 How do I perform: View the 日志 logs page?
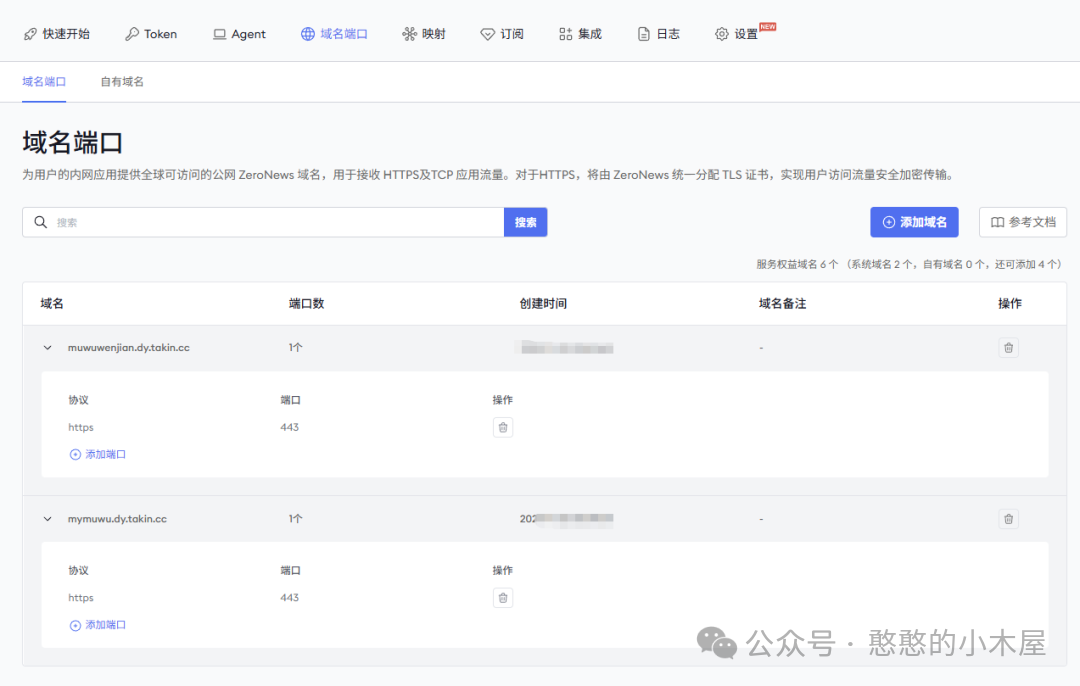659,34
